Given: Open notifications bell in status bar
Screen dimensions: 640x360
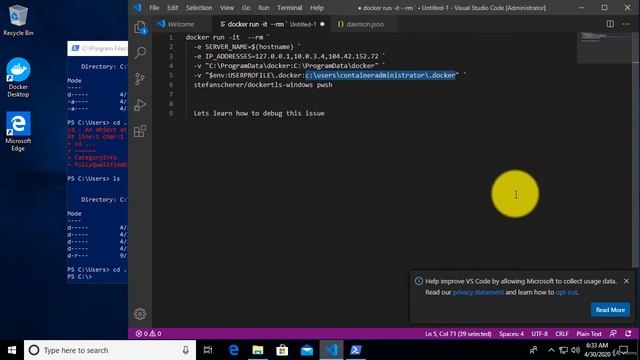Looking at the screenshot, I should click(628, 333).
